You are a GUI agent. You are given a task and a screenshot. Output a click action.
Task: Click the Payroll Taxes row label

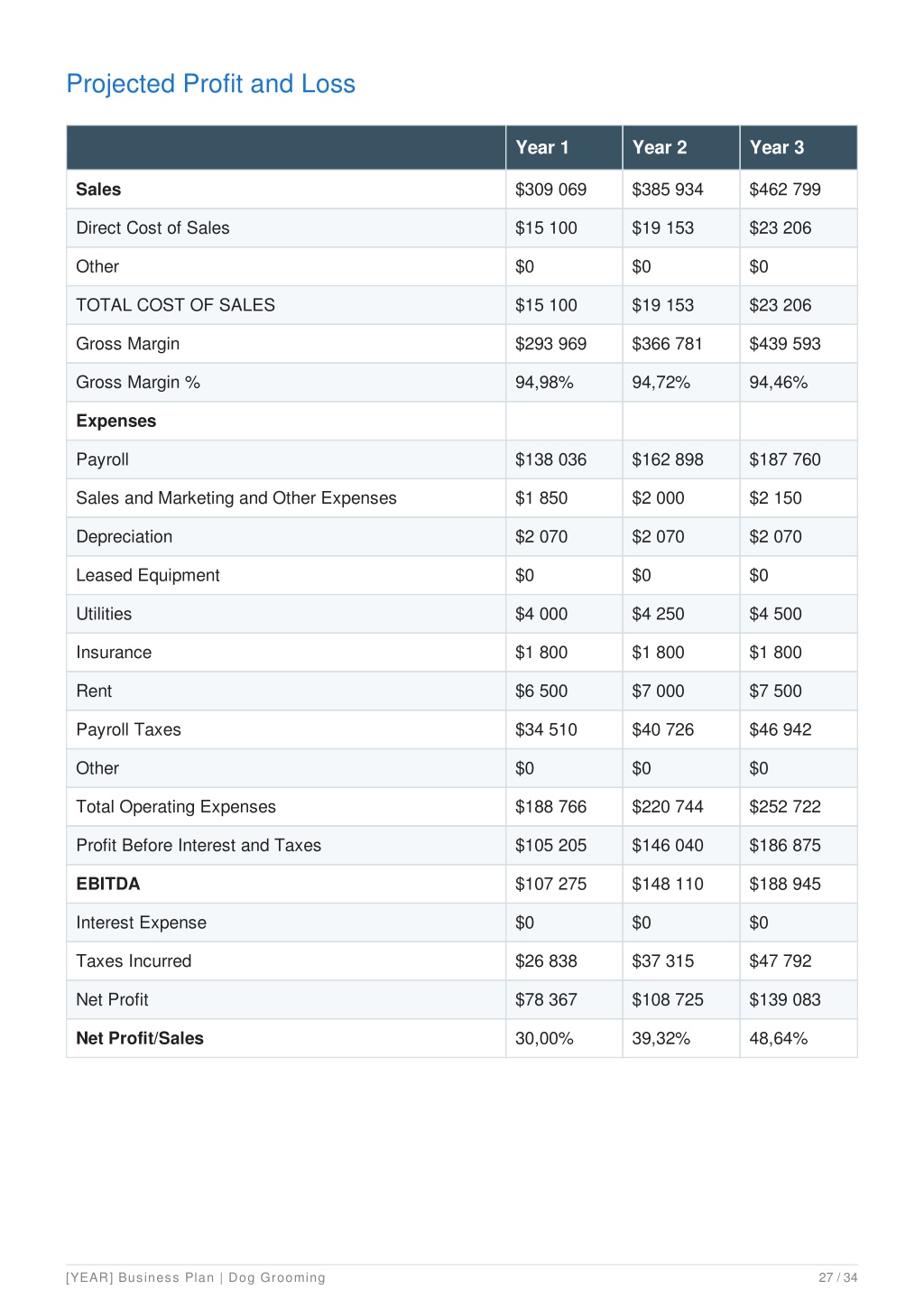click(128, 729)
